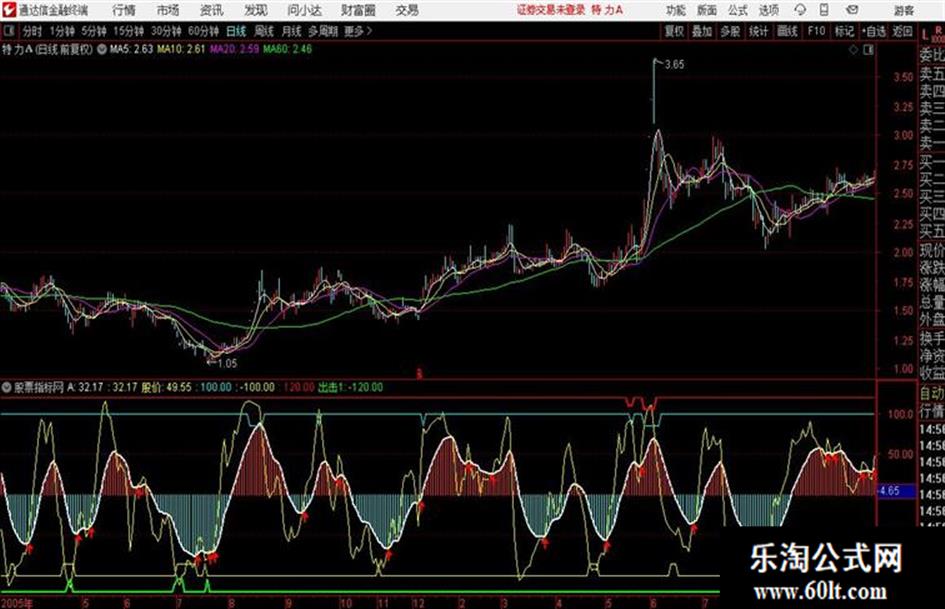Click the 游客 user label
This screenshot has width=945, height=609.
tap(903, 10)
